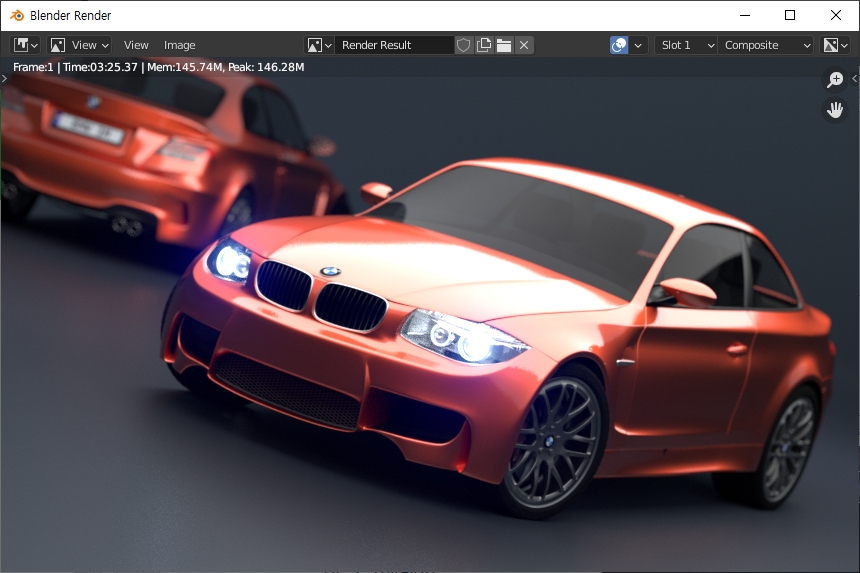Browse linked images with the image icon dropdown
This screenshot has width=860, height=573.
tap(319, 45)
